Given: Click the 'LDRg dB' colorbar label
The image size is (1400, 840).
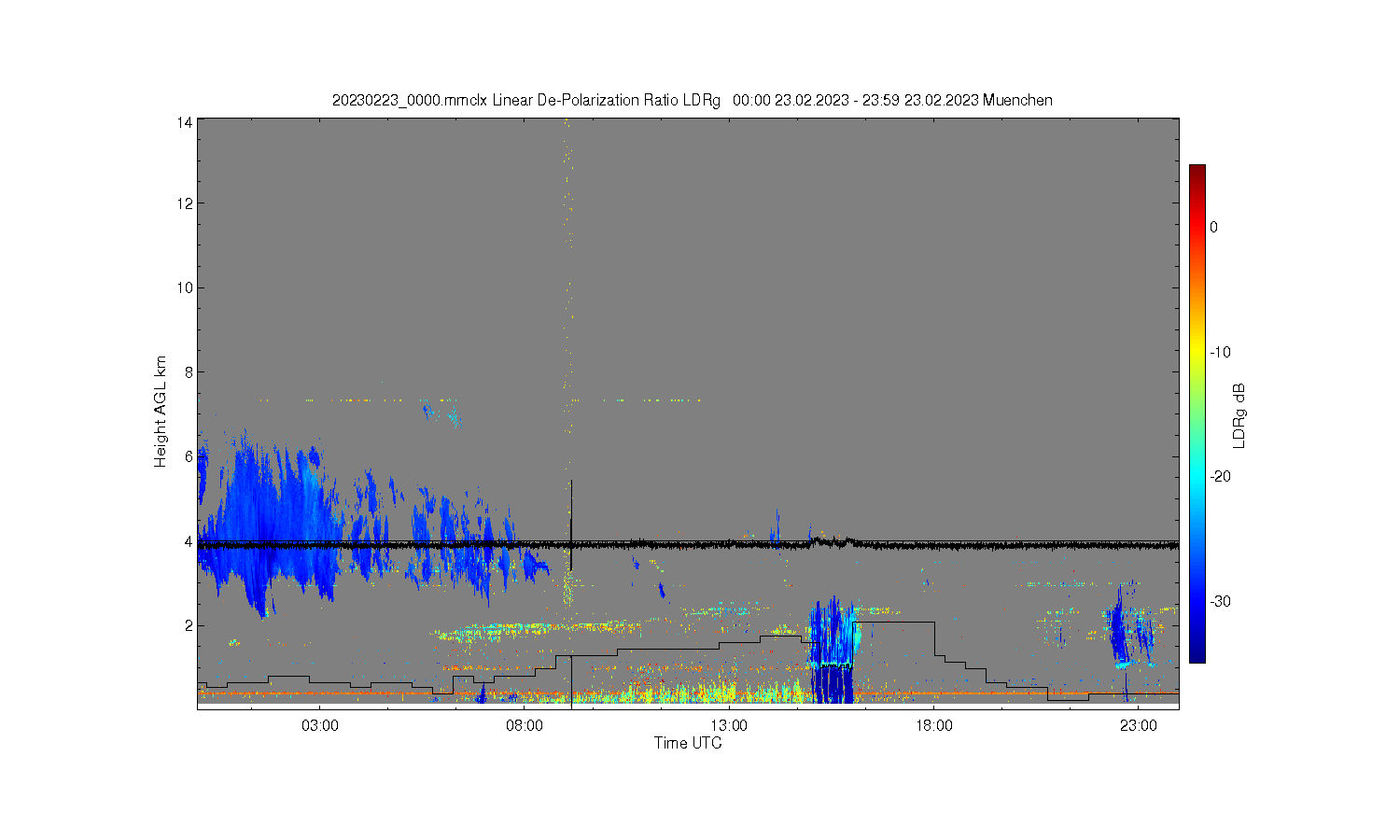Looking at the screenshot, I should pyautogui.click(x=1239, y=415).
